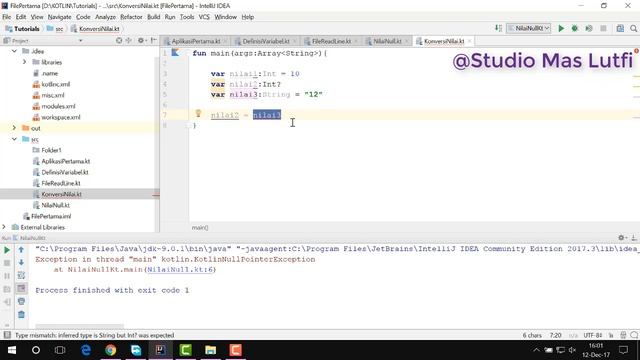Click Stop icon in Run panel sidebar
Image resolution: width=640 pixels, height=360 pixels.
(x=7, y=263)
